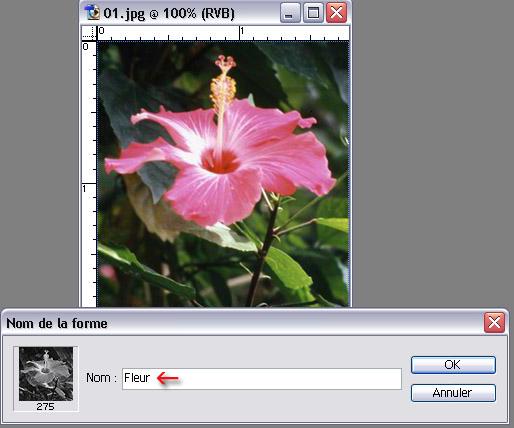
Task: Click the Photoshop icon in 01.jpg title bar
Action: pyautogui.click(x=92, y=13)
